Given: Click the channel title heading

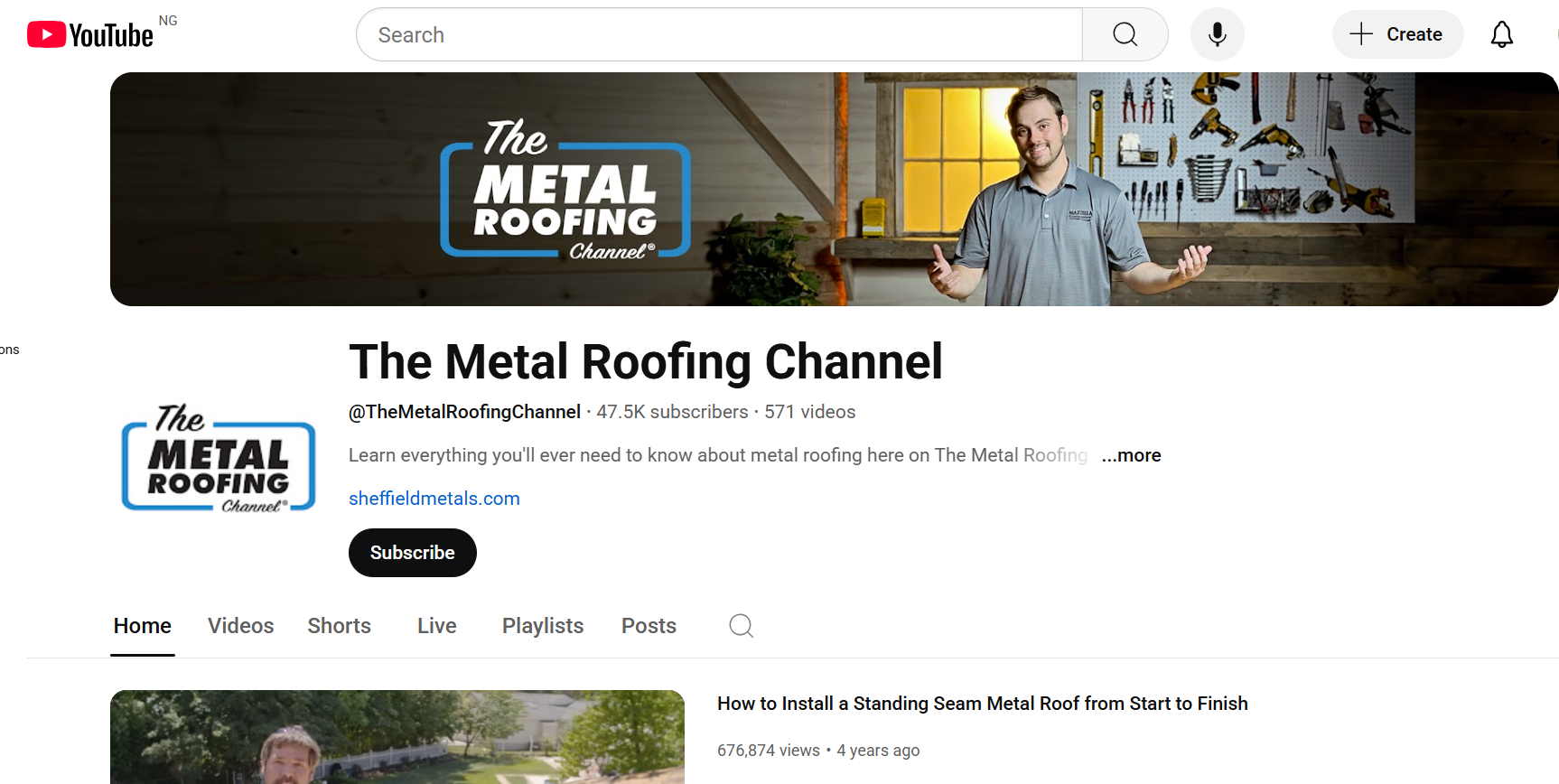Looking at the screenshot, I should tap(646, 362).
